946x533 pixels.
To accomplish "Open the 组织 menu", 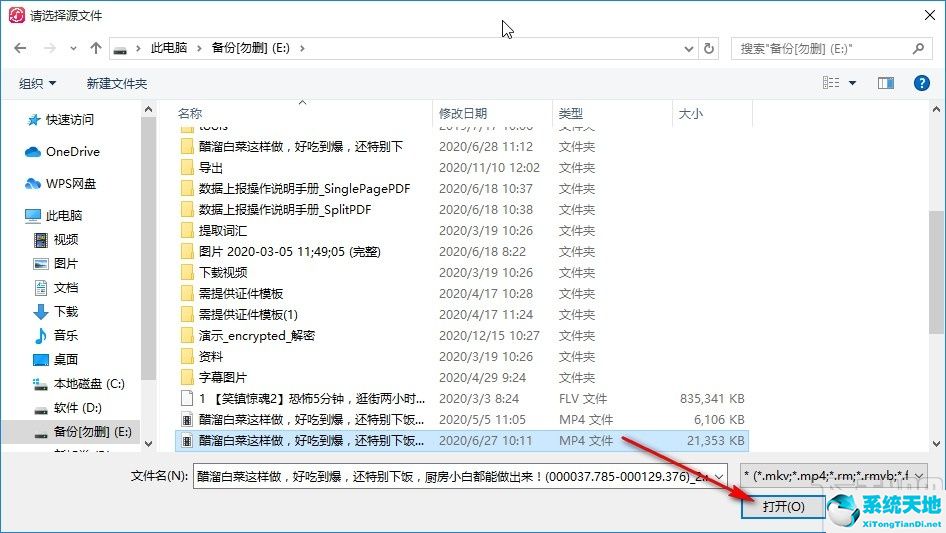I will point(37,83).
